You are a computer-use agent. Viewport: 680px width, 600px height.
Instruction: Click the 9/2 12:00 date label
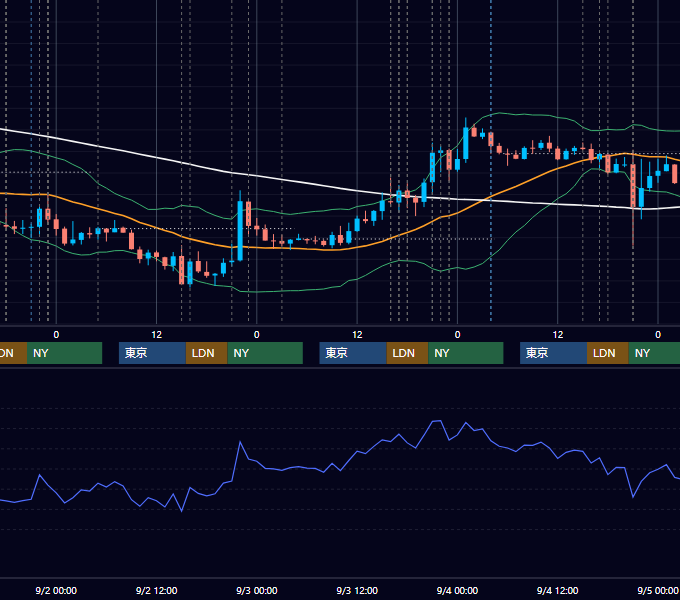157,590
